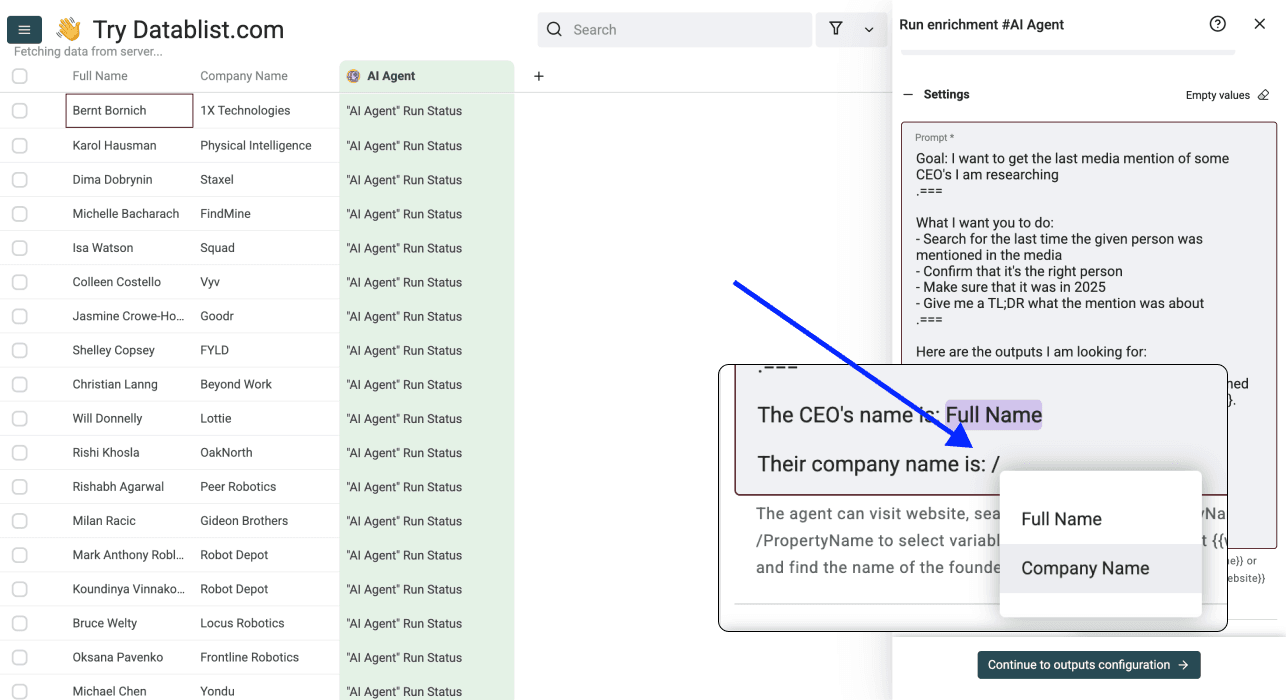Click the search magnifier icon

pyautogui.click(x=554, y=29)
